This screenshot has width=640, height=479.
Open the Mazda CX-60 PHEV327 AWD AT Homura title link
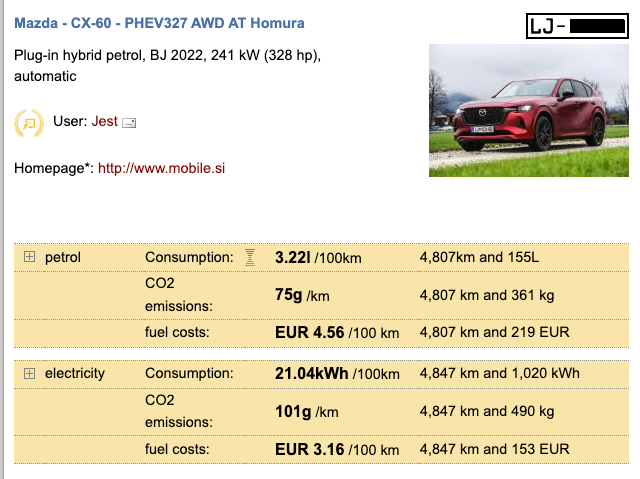click(159, 23)
